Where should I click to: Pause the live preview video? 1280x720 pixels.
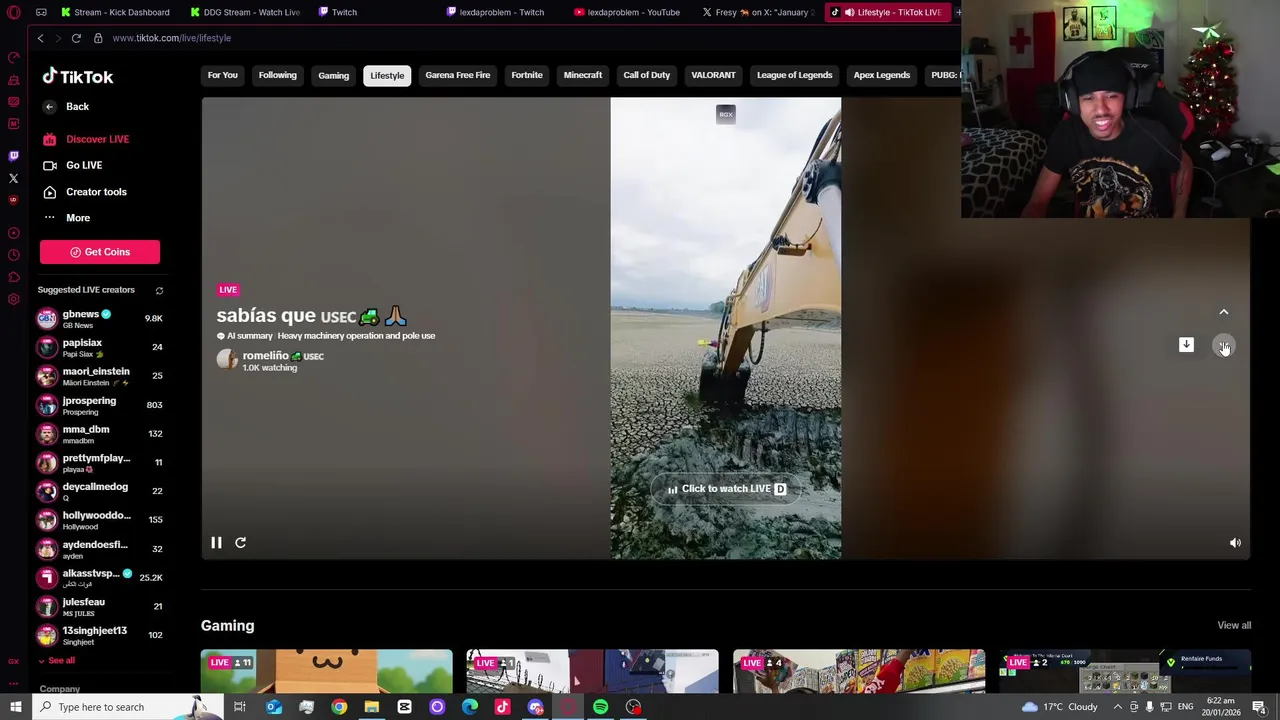[216, 543]
